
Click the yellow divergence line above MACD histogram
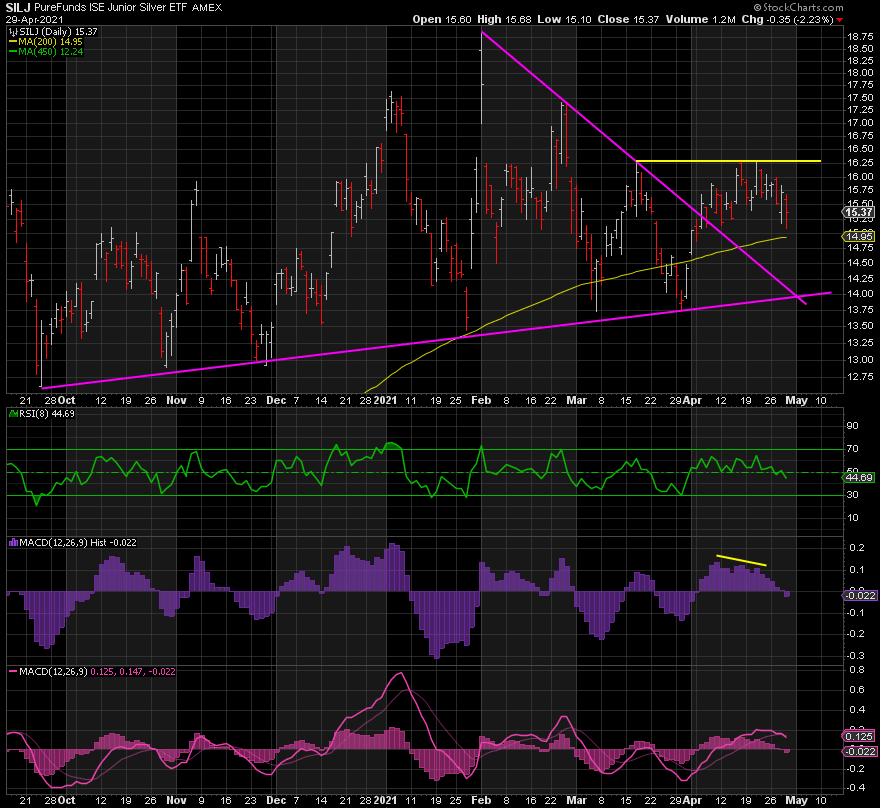coord(741,560)
